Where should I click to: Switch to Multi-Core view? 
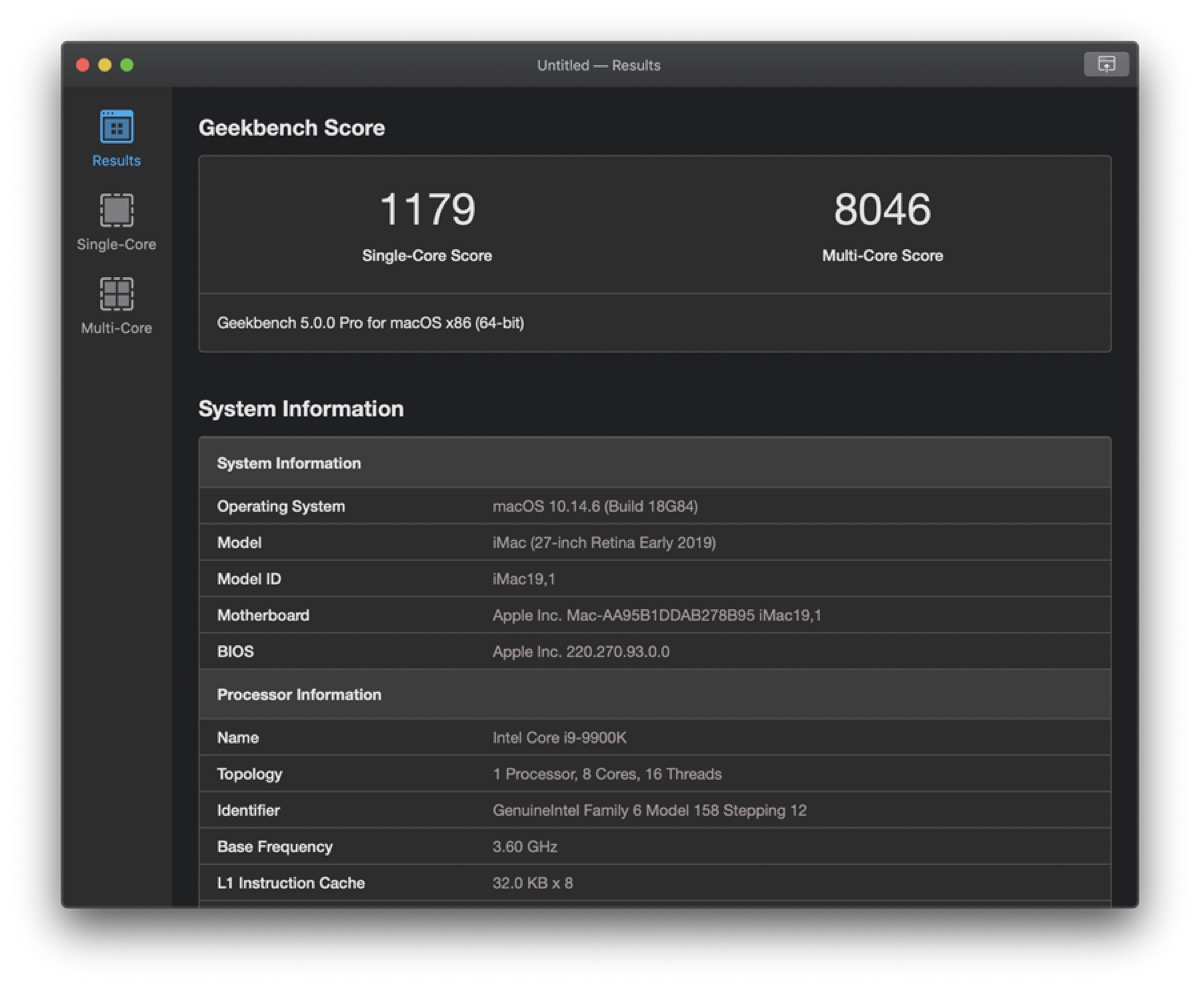pos(116,308)
